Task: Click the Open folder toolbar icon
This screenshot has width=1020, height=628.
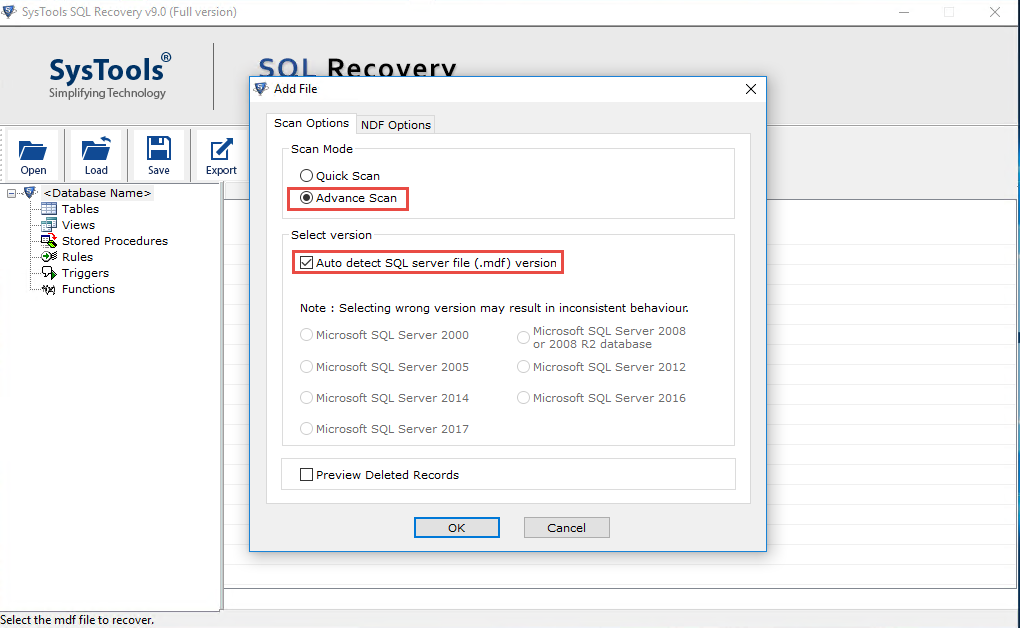Action: coord(33,150)
